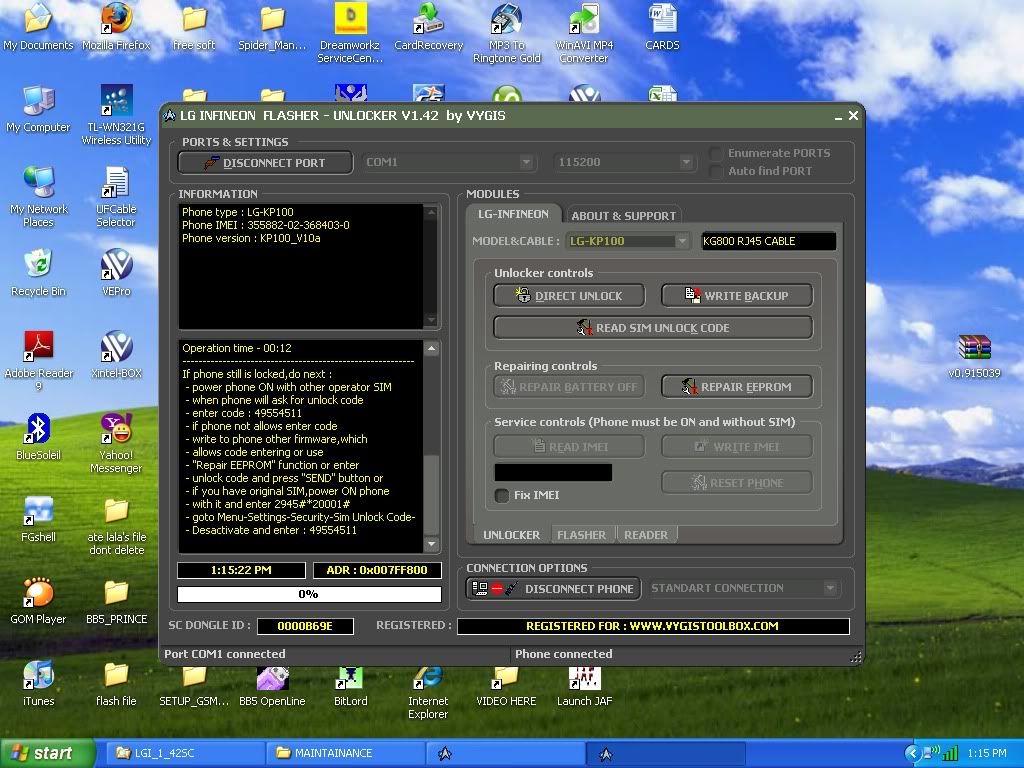Launch Internet Explorer from the desktop

click(428, 692)
